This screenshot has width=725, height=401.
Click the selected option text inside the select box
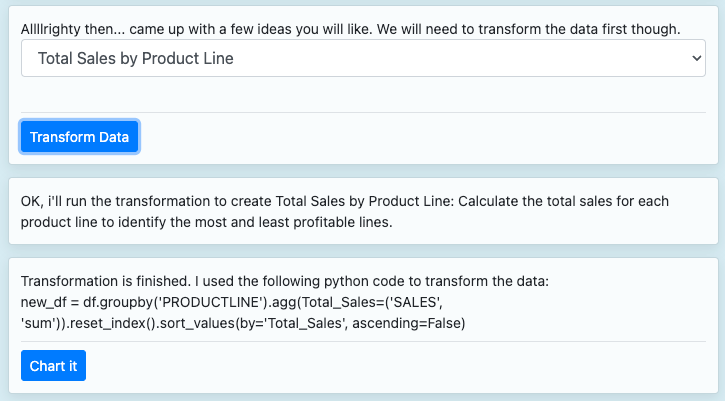[135, 58]
